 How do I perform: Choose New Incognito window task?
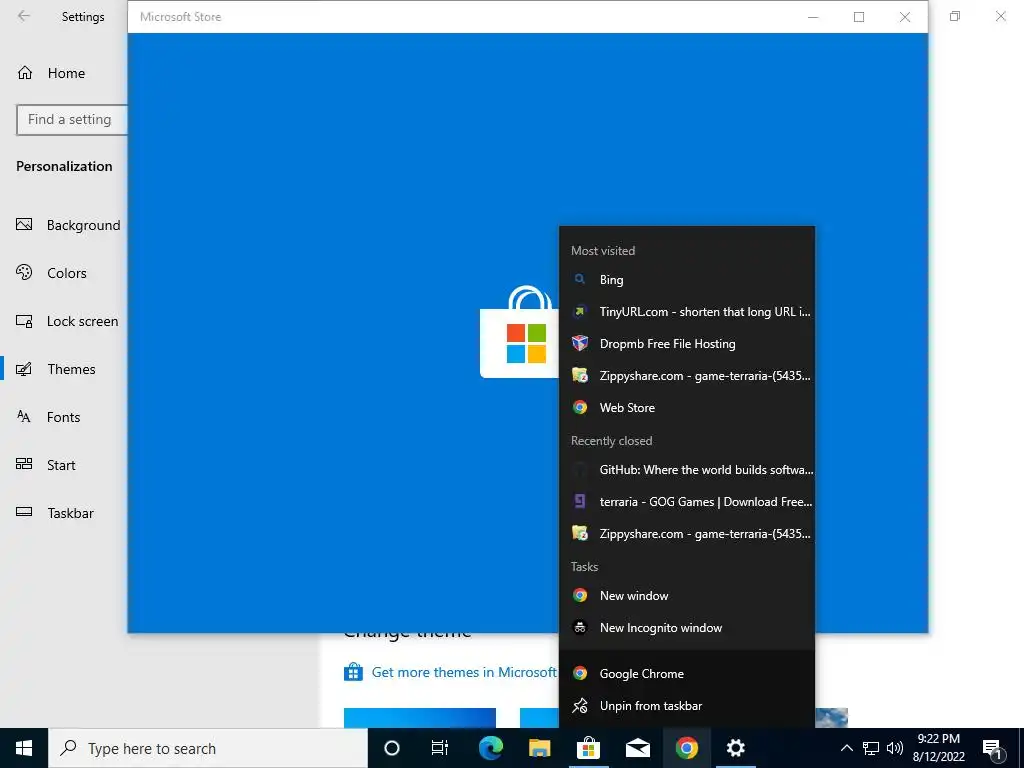pyautogui.click(x=686, y=628)
